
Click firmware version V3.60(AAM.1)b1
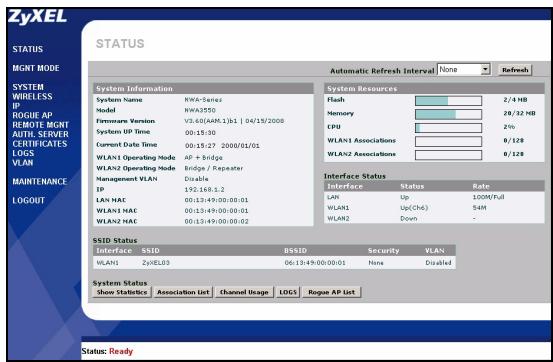(211, 121)
